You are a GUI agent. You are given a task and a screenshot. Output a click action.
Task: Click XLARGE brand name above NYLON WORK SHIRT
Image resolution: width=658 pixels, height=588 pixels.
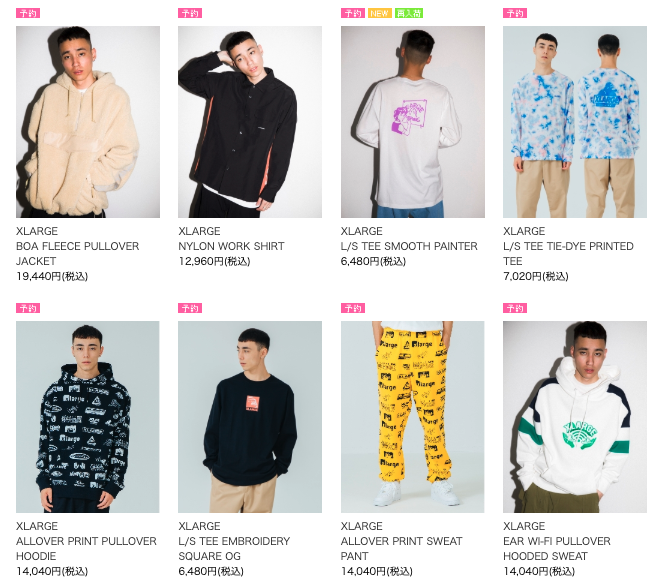199,231
